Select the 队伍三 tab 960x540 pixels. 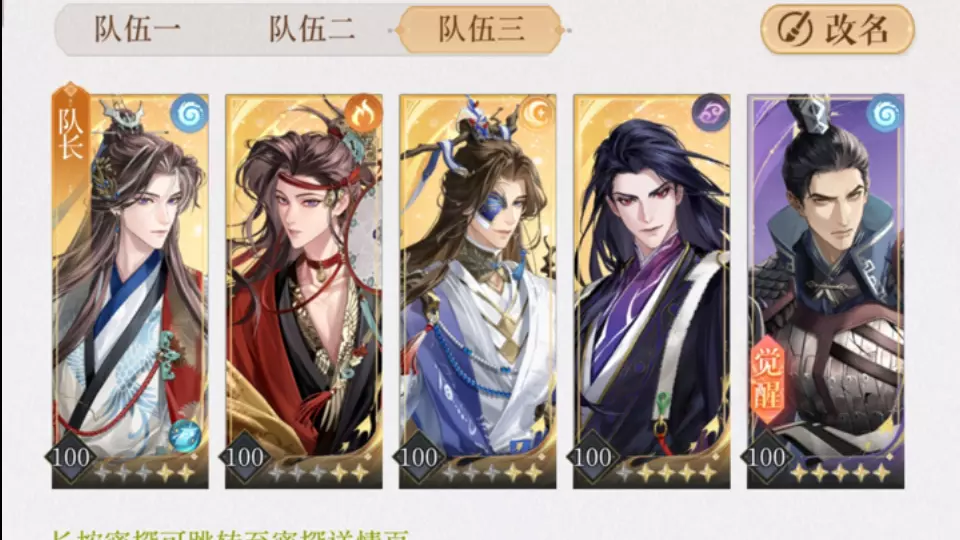(x=480, y=29)
